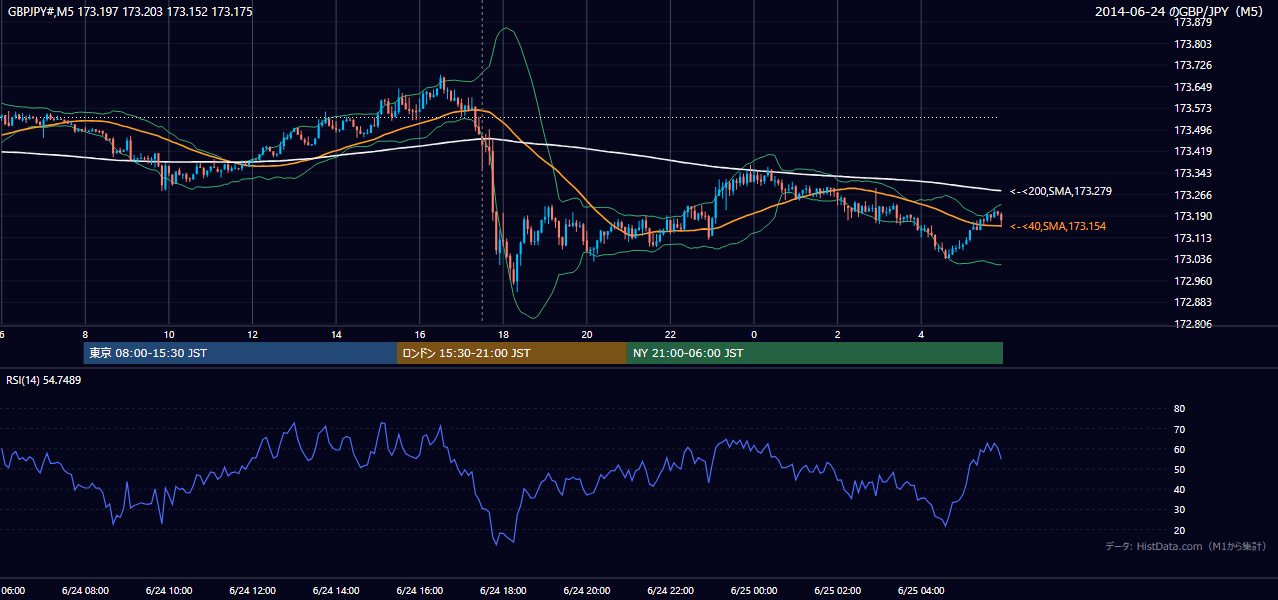Viewport: 1278px width, 600px height.
Task: Select the NY 21:00-06:00 JST session bar
Action: pyautogui.click(x=815, y=353)
